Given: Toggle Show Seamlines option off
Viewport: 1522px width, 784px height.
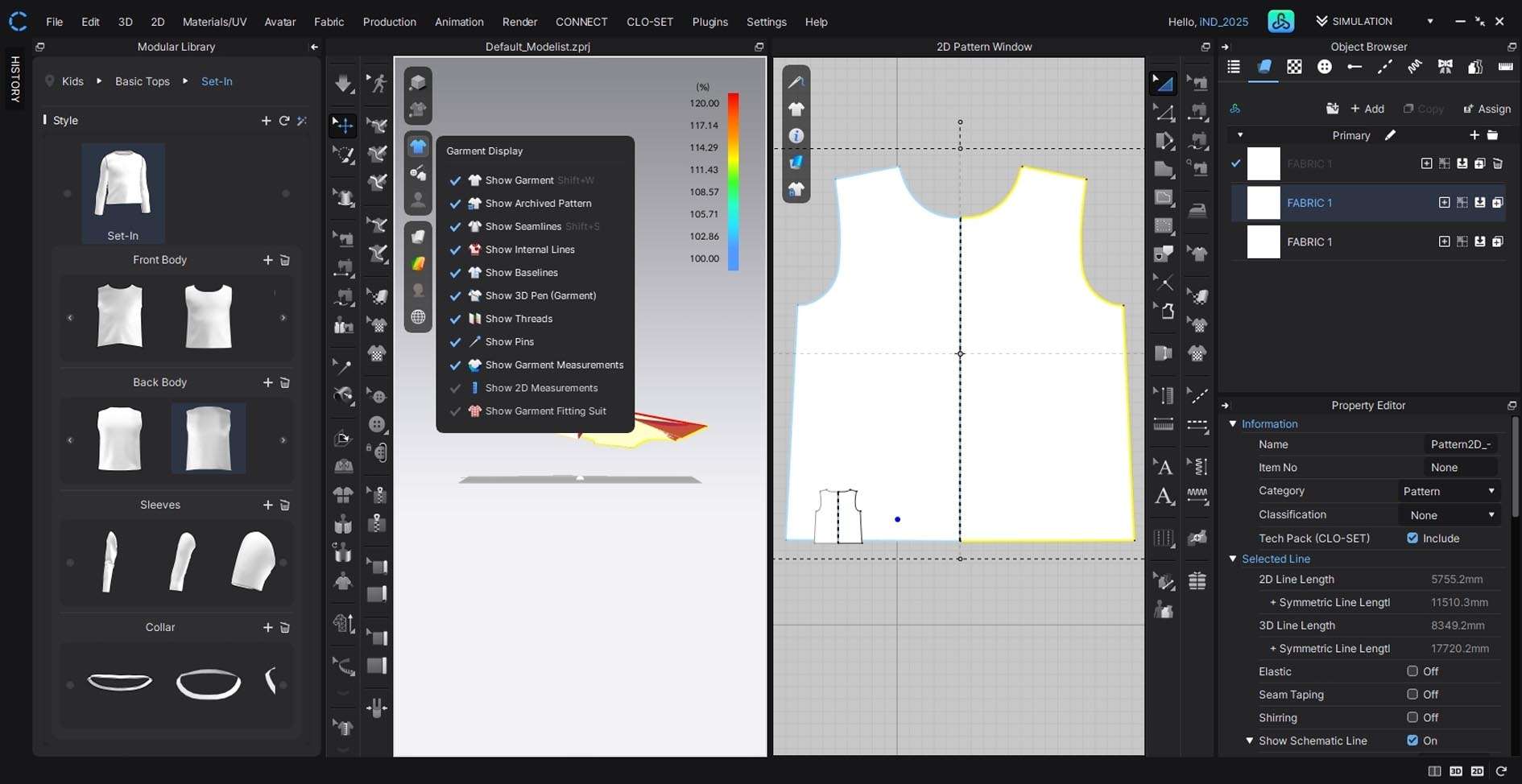Looking at the screenshot, I should [x=455, y=227].
